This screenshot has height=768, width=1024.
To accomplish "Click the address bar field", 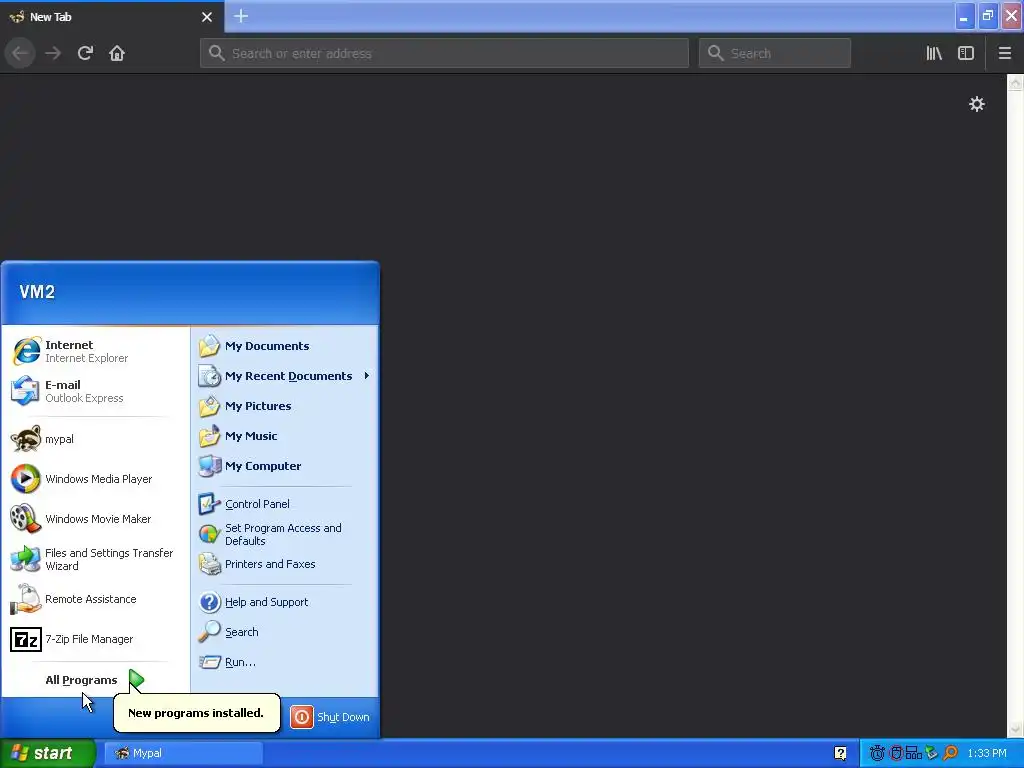I will 444,53.
